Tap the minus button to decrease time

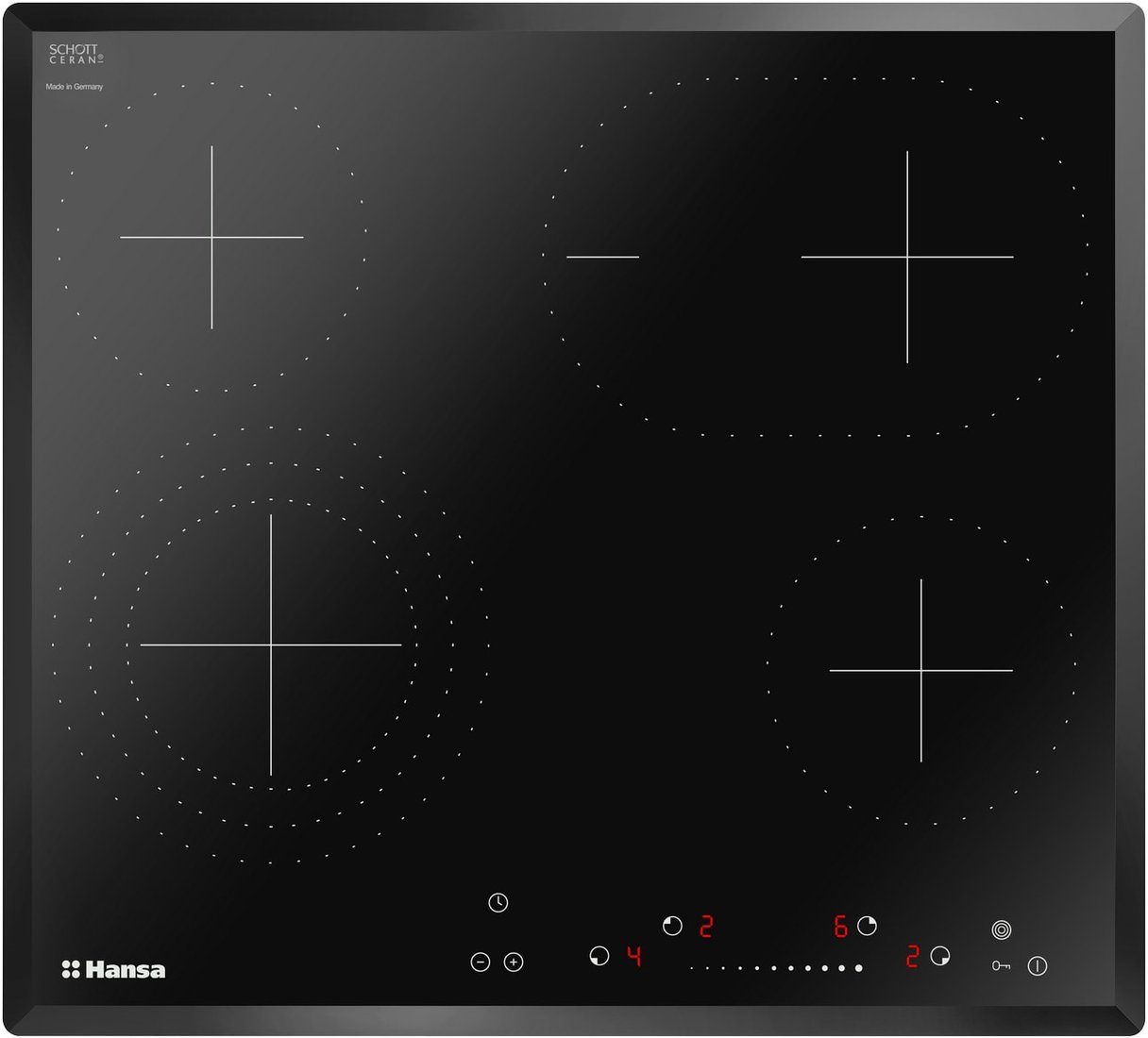(x=481, y=963)
